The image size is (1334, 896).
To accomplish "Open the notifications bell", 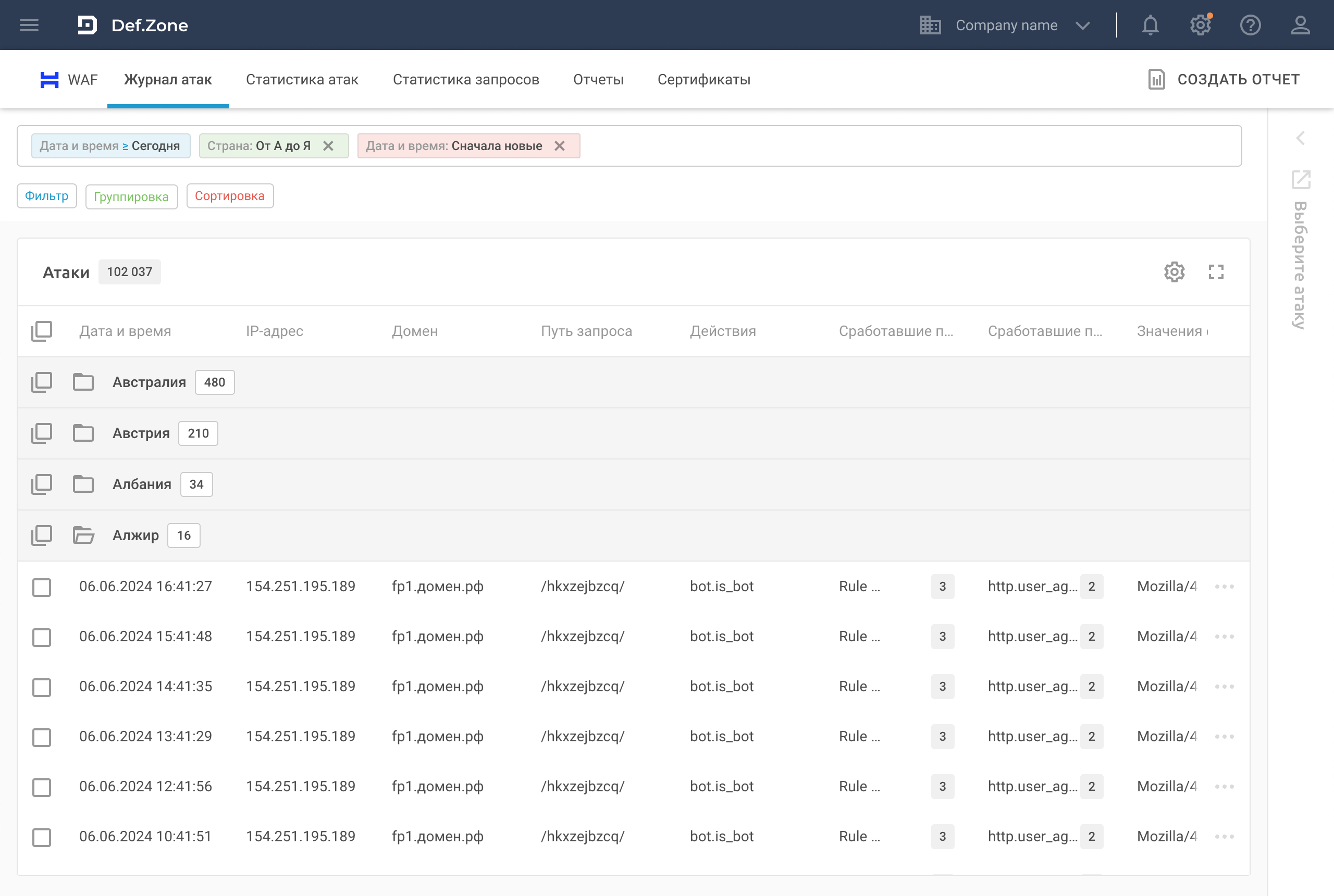I will [1150, 25].
